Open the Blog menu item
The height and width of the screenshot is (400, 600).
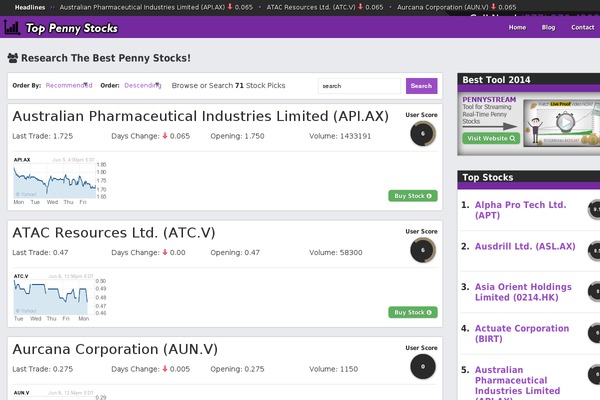(x=548, y=28)
